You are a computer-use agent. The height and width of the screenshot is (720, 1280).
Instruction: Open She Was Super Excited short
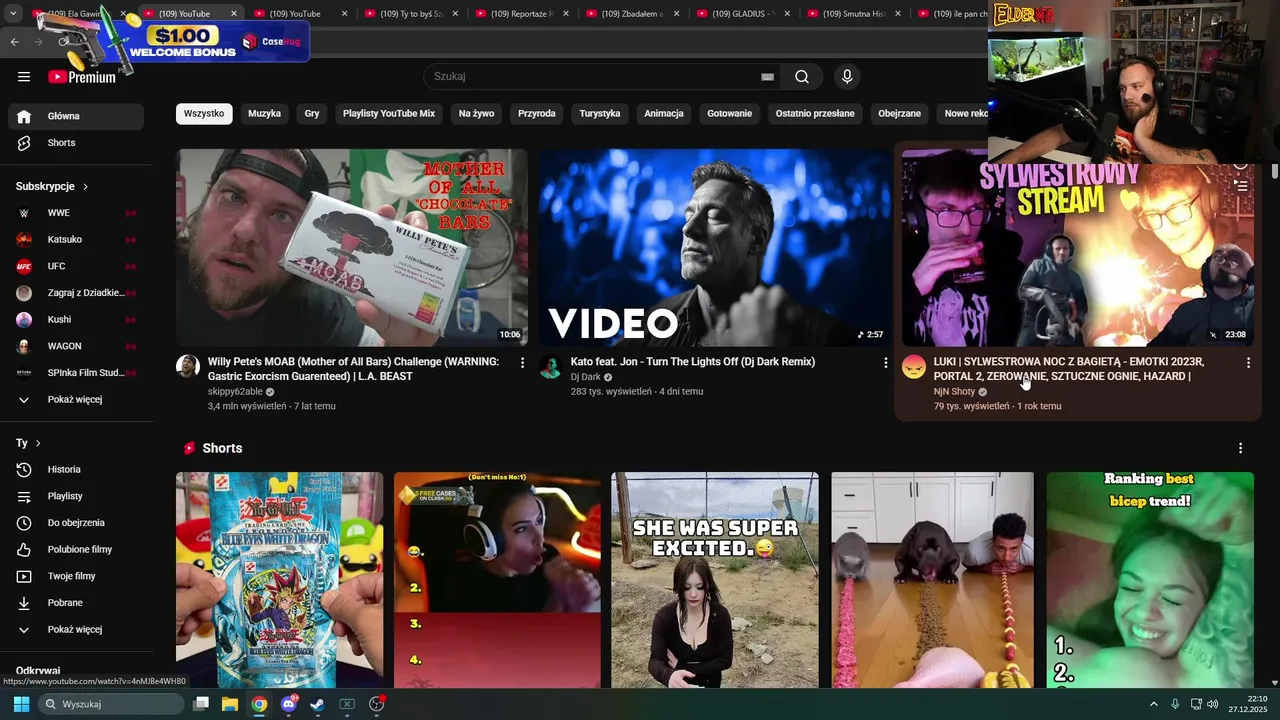point(715,580)
